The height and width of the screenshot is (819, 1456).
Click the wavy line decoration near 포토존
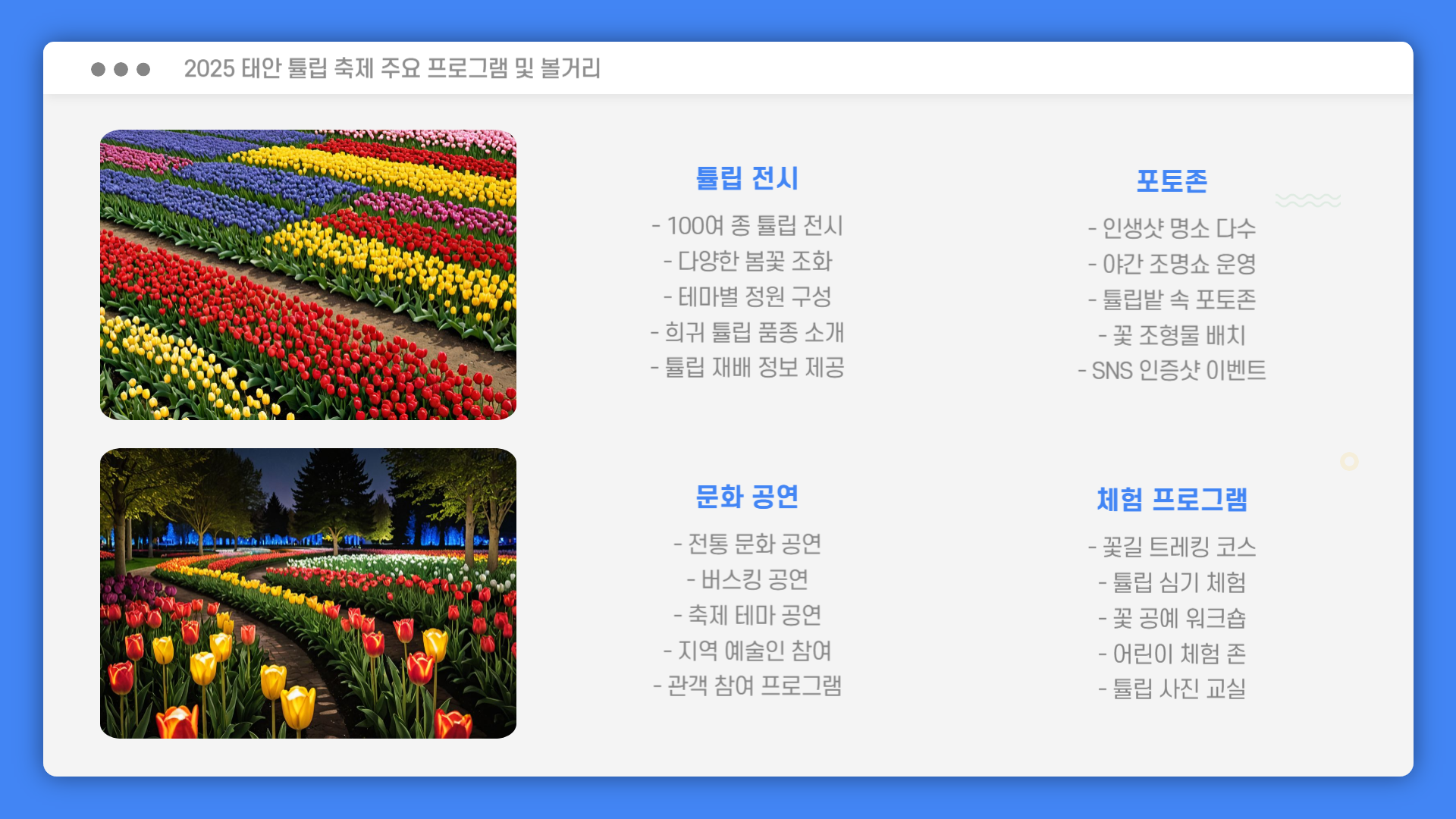[x=1307, y=200]
